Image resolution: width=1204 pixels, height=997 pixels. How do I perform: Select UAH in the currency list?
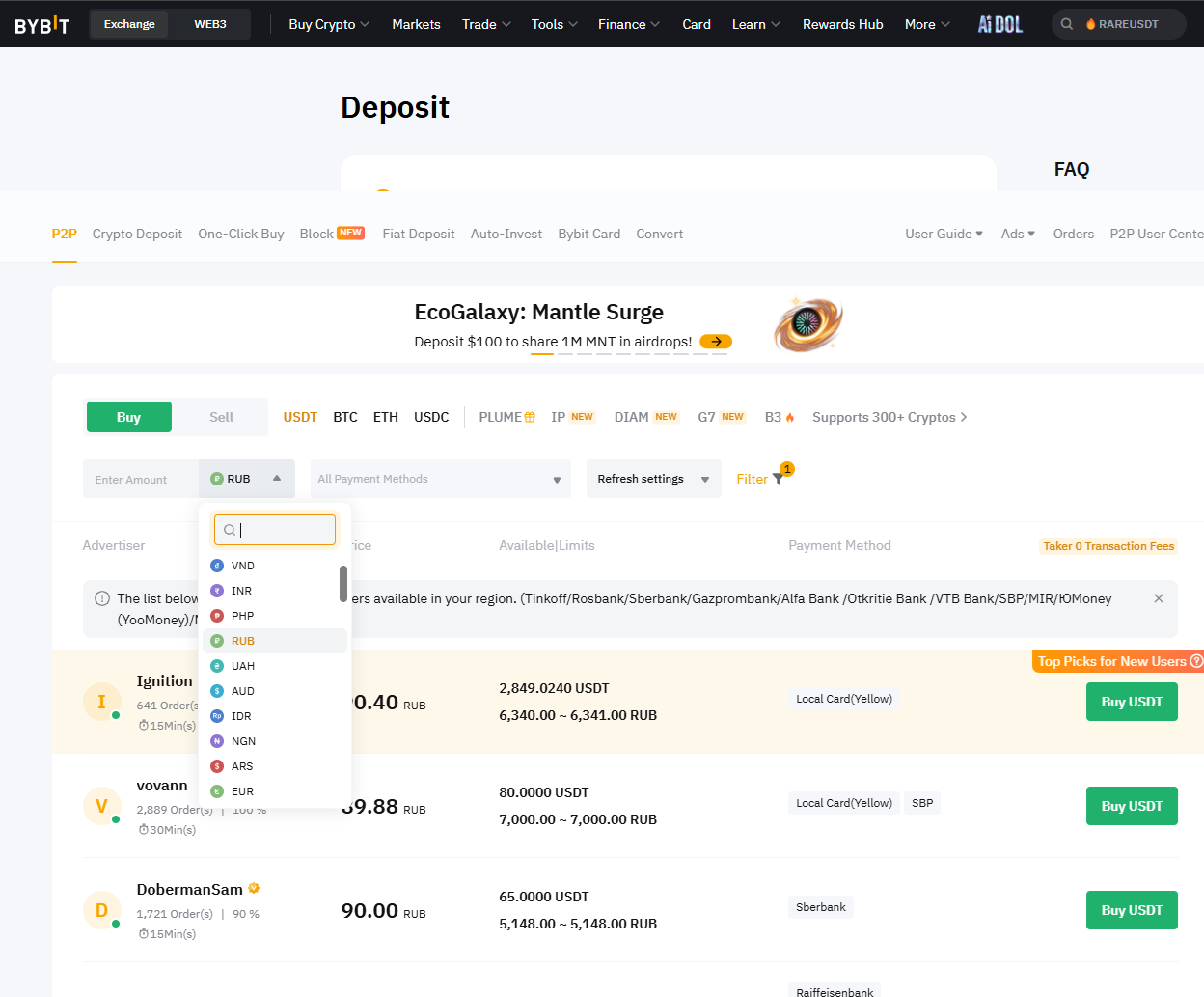click(x=243, y=666)
